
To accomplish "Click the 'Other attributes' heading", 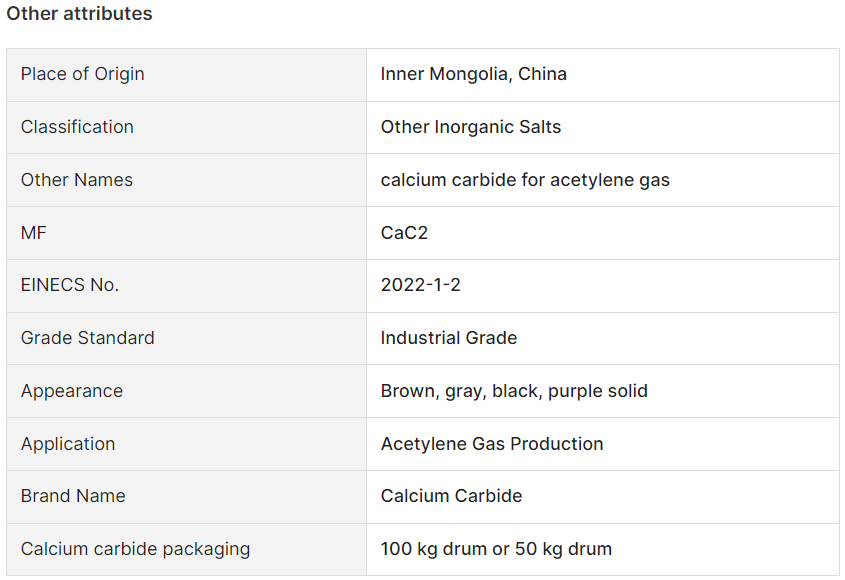I will pos(79,14).
